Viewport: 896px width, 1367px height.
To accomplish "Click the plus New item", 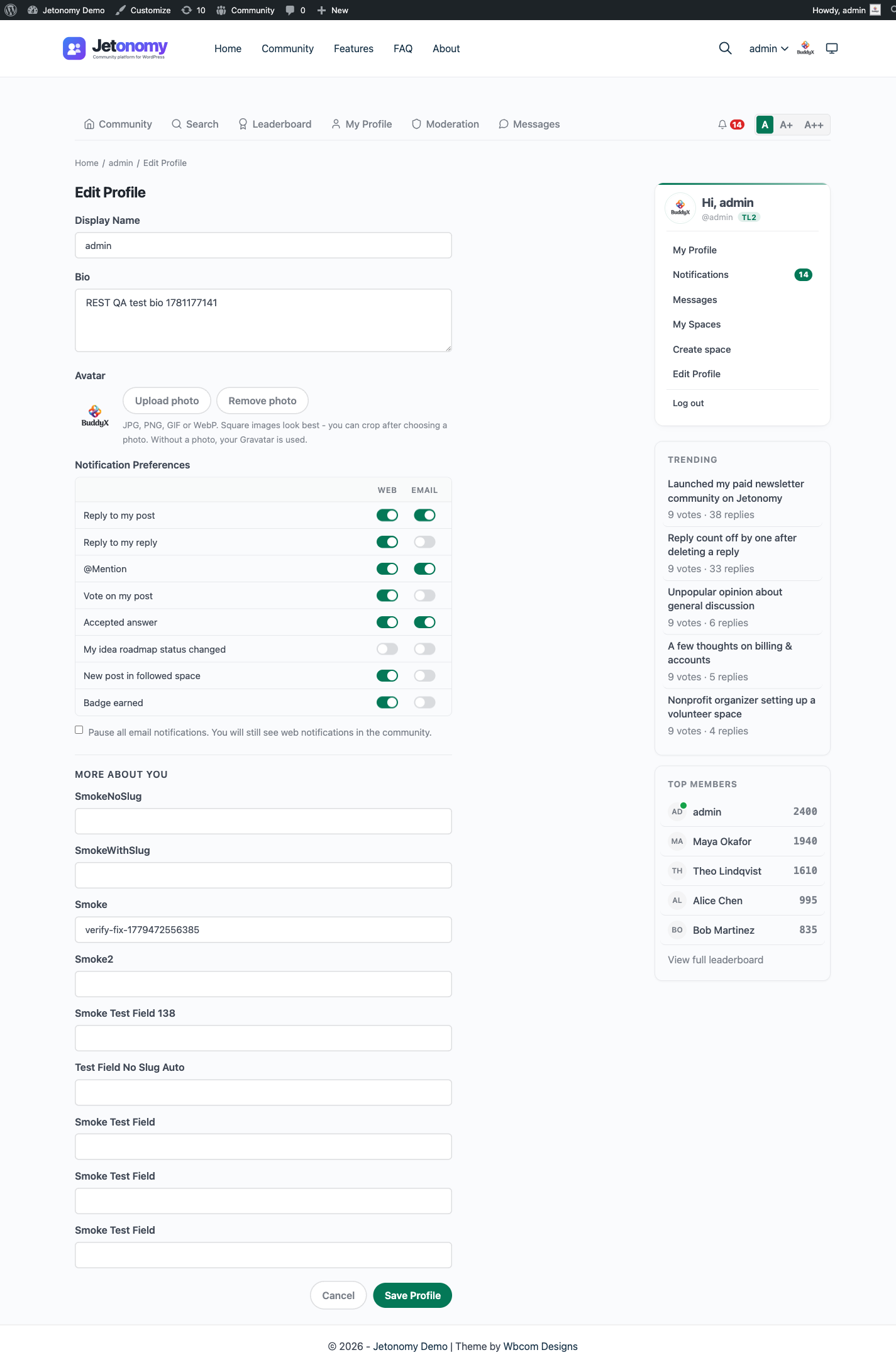I will click(x=333, y=10).
